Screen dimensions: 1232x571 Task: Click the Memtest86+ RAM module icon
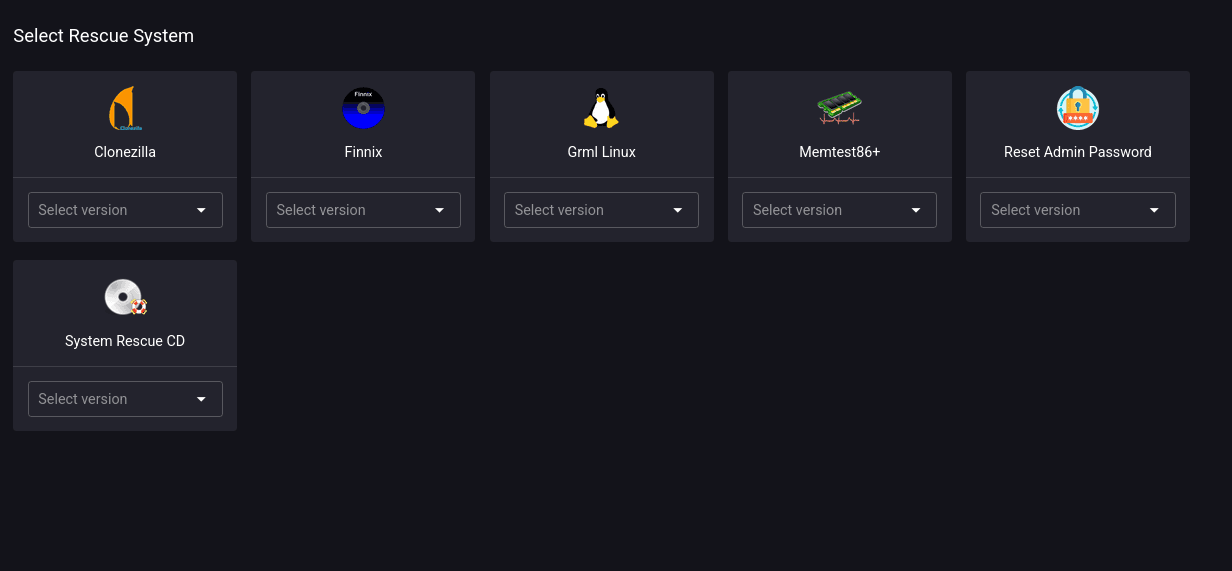pyautogui.click(x=839, y=108)
